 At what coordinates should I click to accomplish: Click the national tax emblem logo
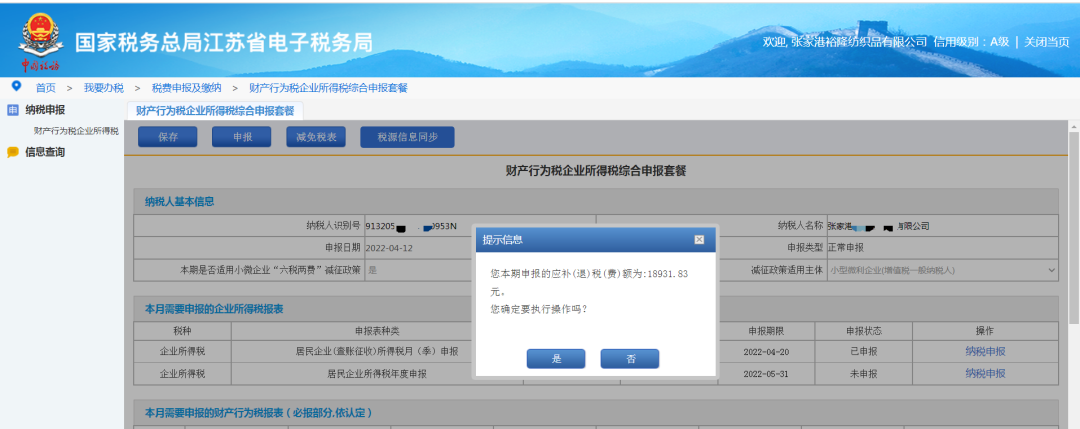point(39,40)
